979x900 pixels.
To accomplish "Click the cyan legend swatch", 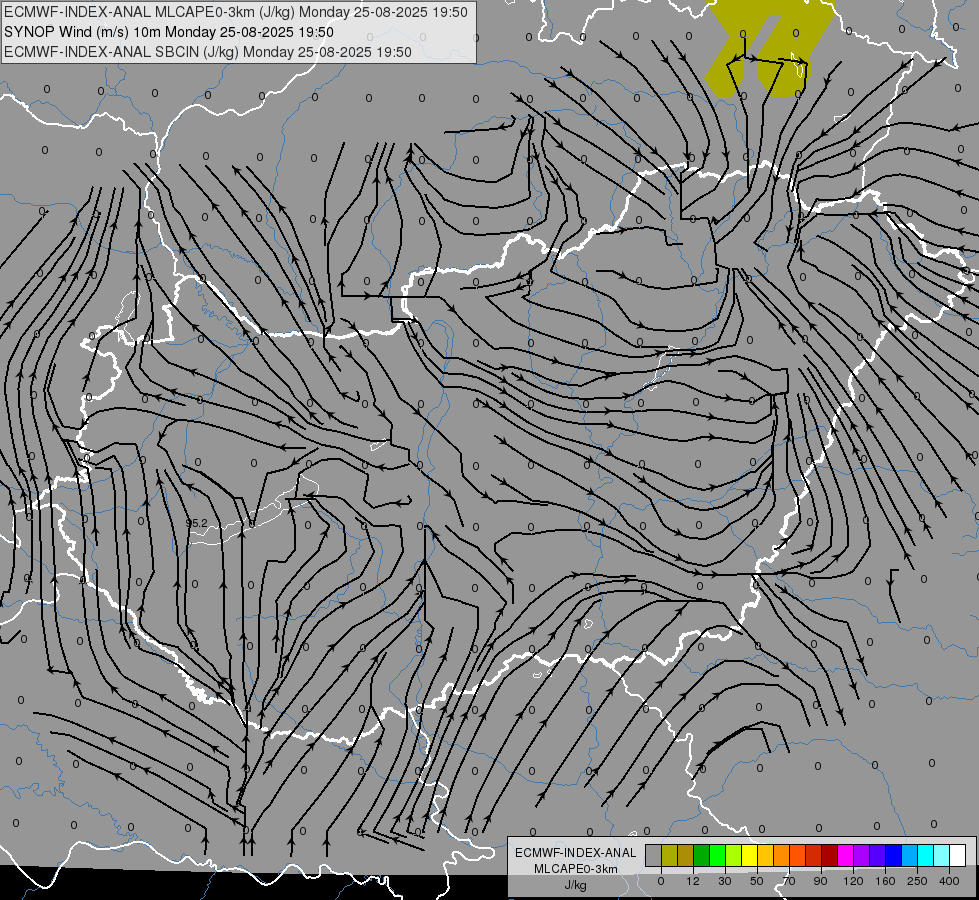I will [x=926, y=856].
